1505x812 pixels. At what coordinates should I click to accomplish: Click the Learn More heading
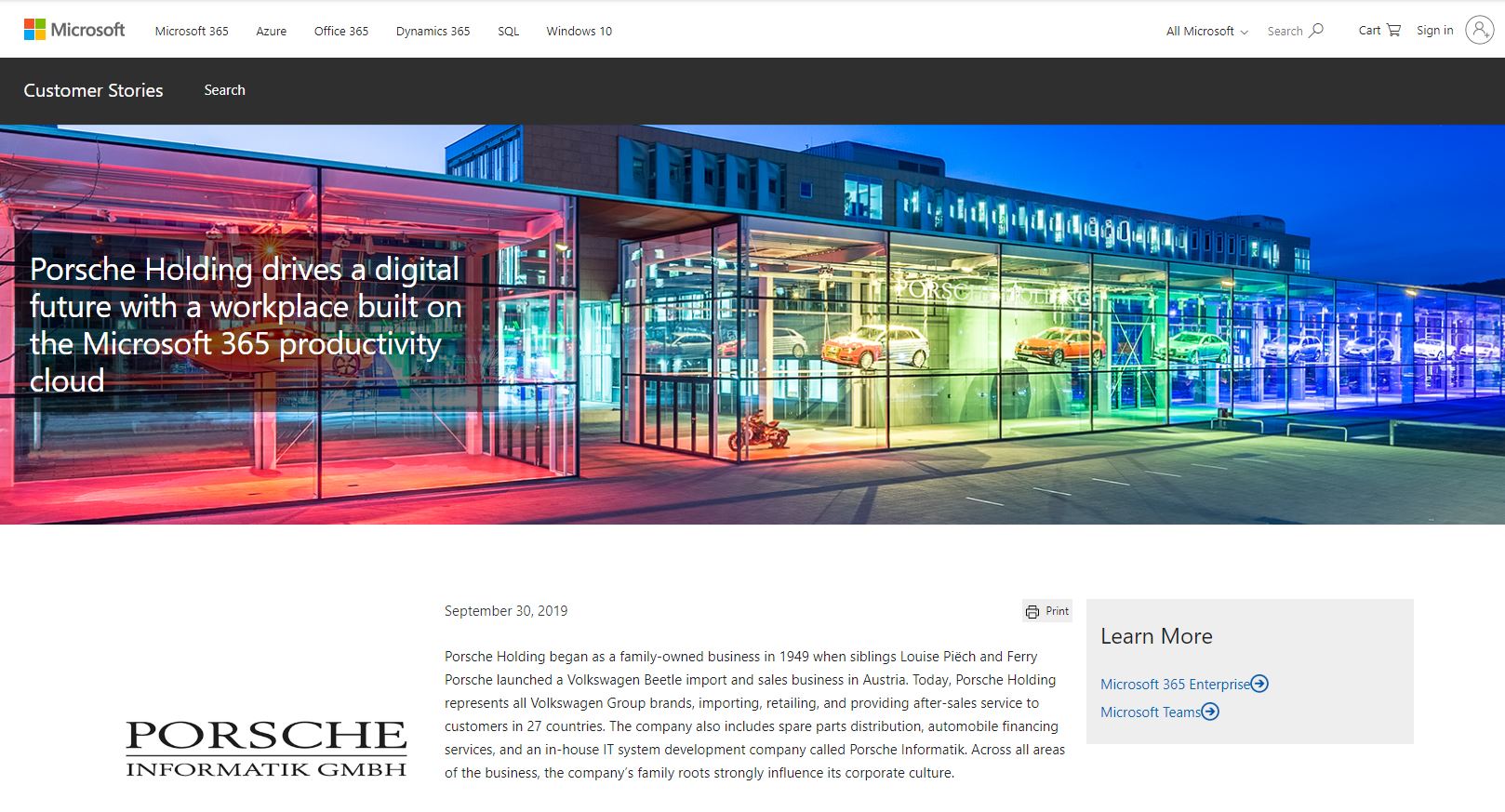[1156, 636]
